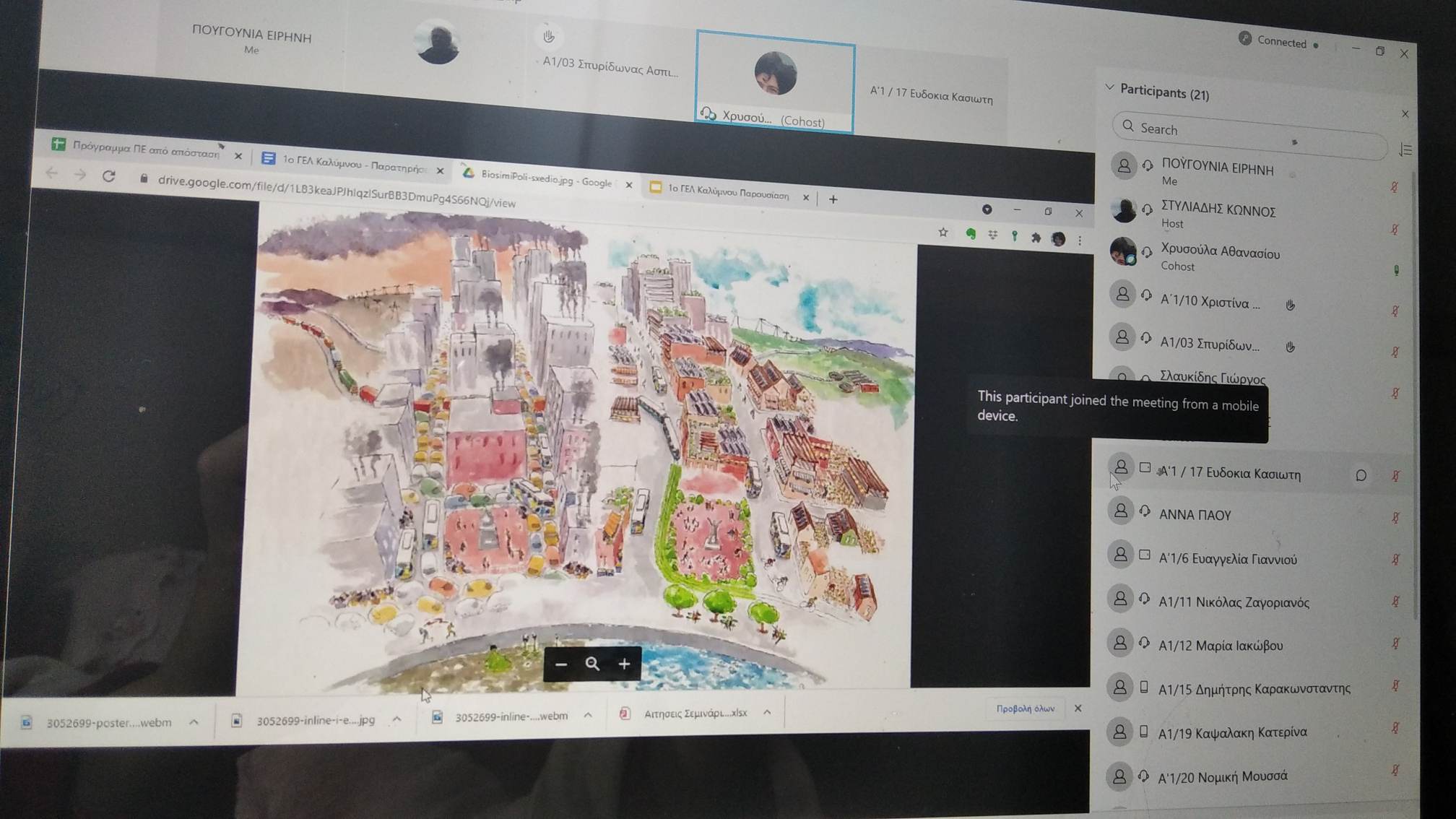
Task: Open extensions puzzle icon
Action: point(1036,238)
